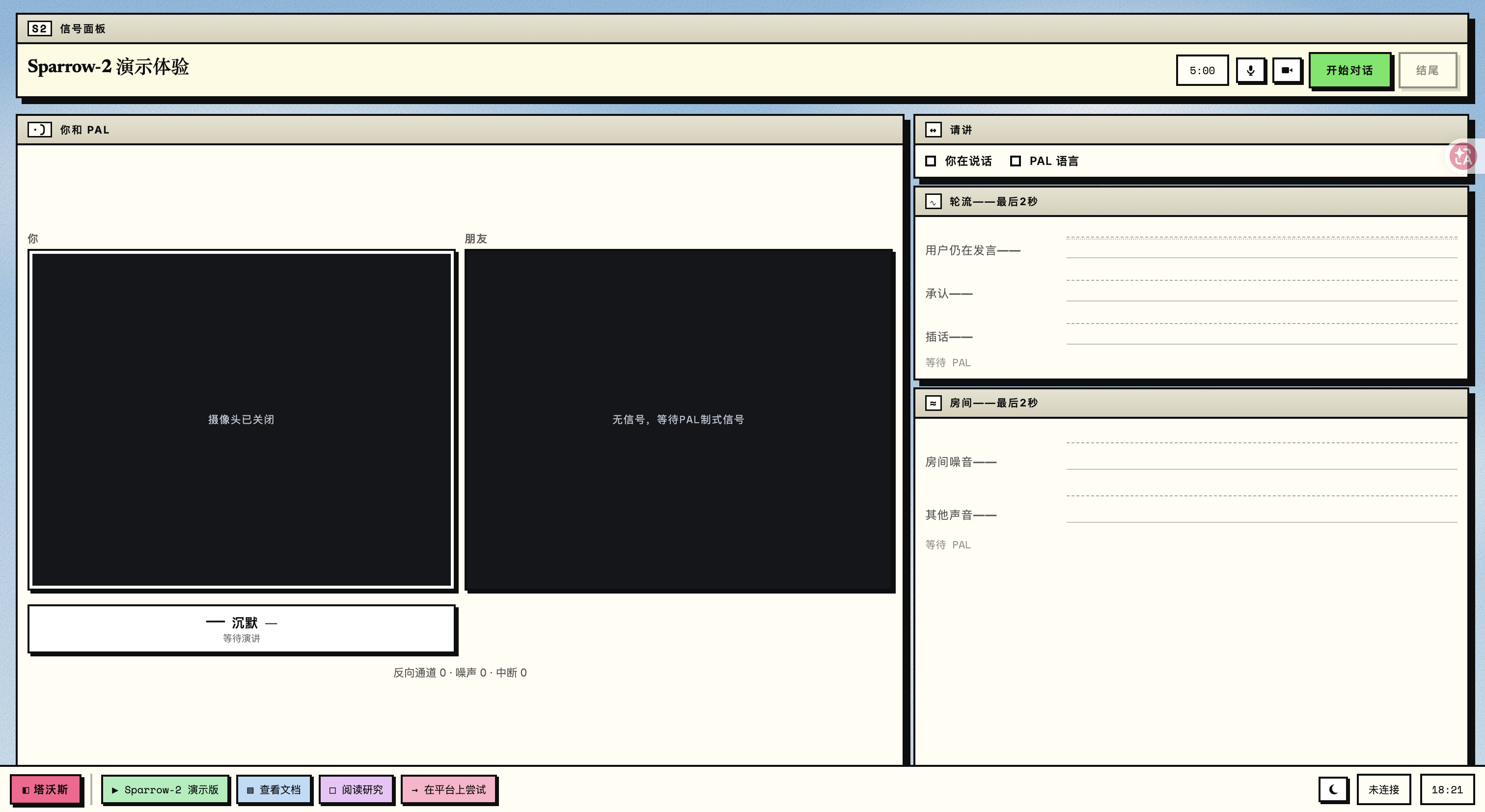Click the 反向通道 0 · 噪声 0 · 中断 0 counter text
This screenshot has height=812, width=1485.
click(x=460, y=673)
